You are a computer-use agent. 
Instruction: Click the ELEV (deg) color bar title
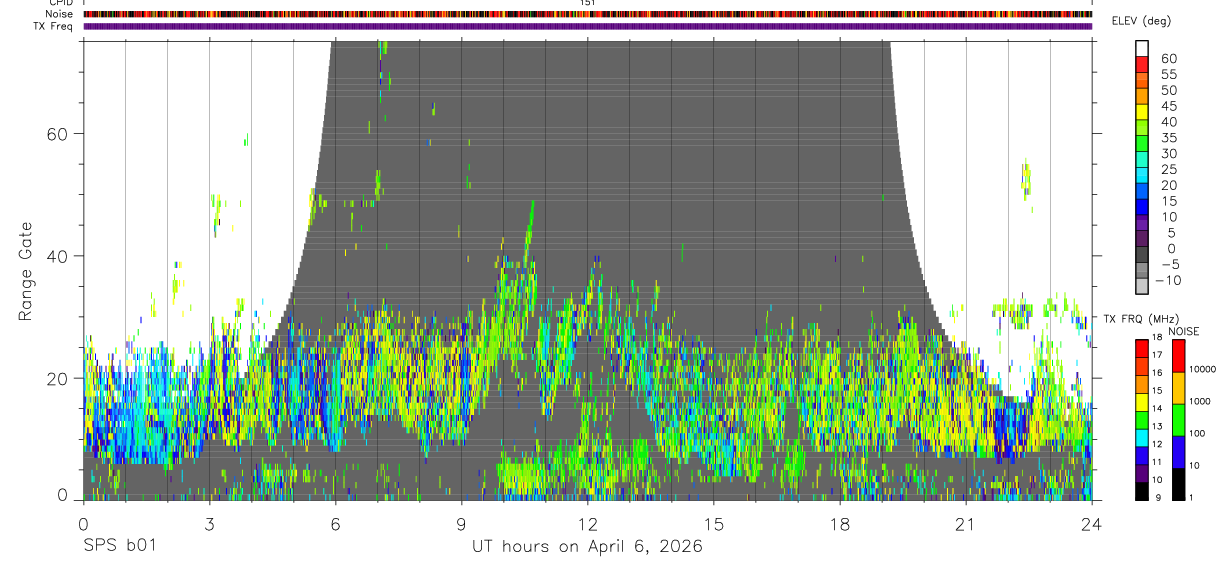(1140, 21)
